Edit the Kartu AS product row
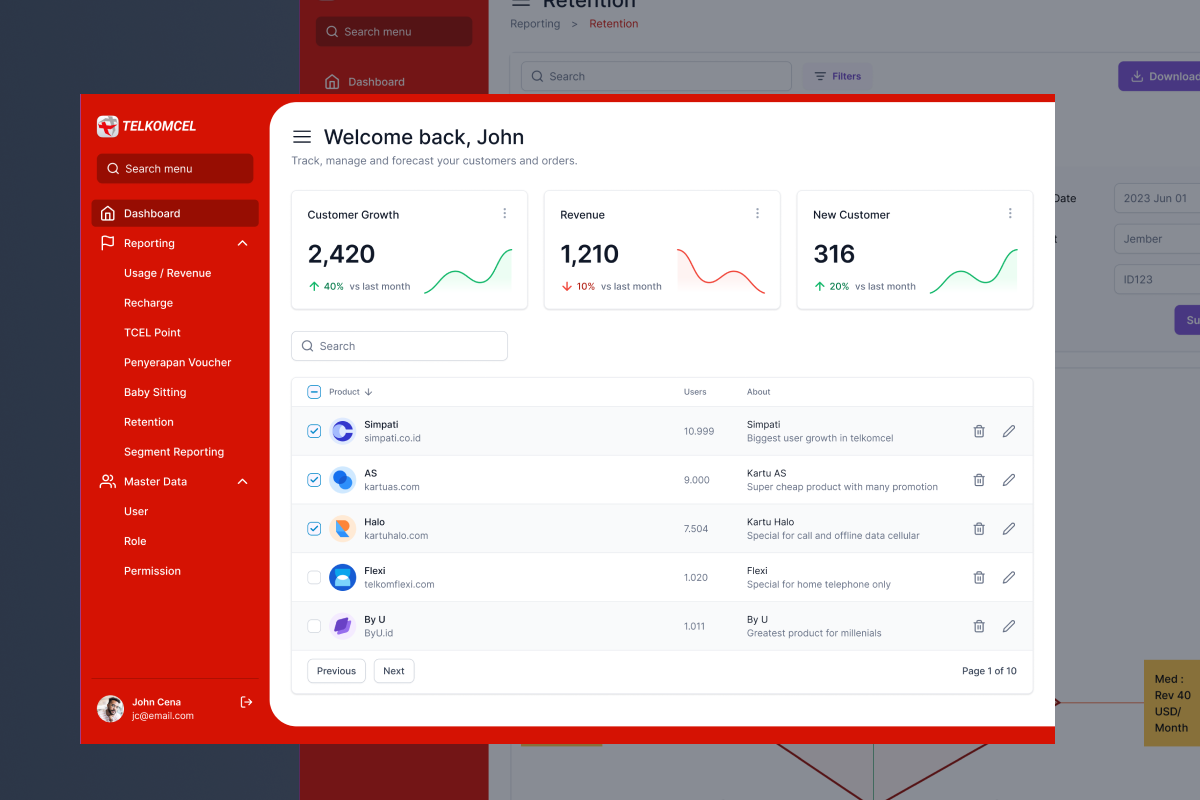 pyautogui.click(x=1009, y=480)
